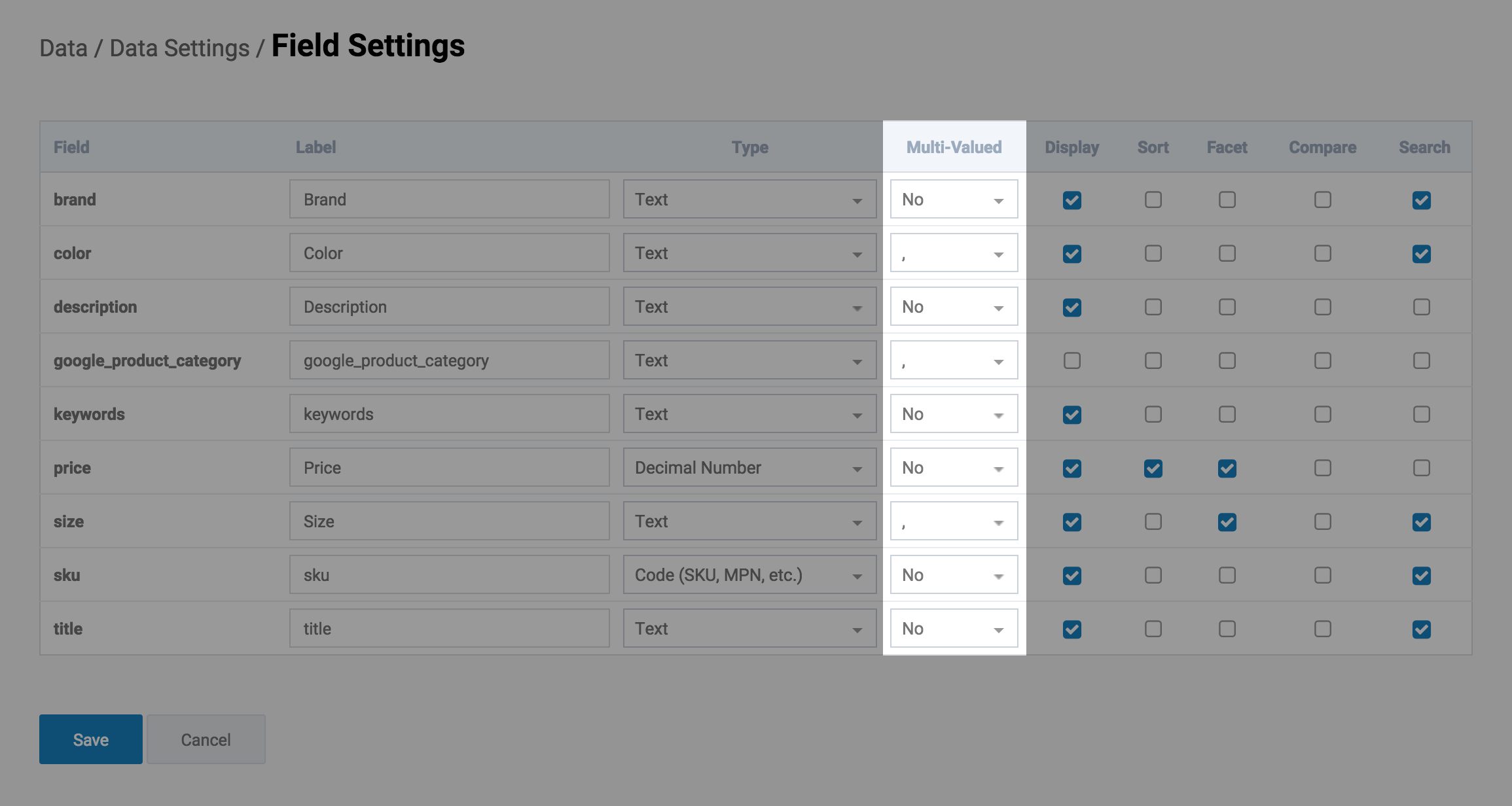Expand the sku Type dropdown
Screen dimensions: 1512x806
pos(749,575)
